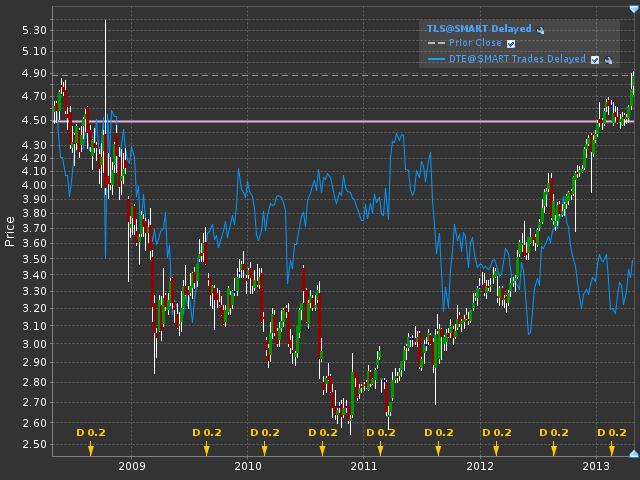The width and height of the screenshot is (640, 480).
Task: Click the 2010 year label on time axis
Action: (x=248, y=466)
